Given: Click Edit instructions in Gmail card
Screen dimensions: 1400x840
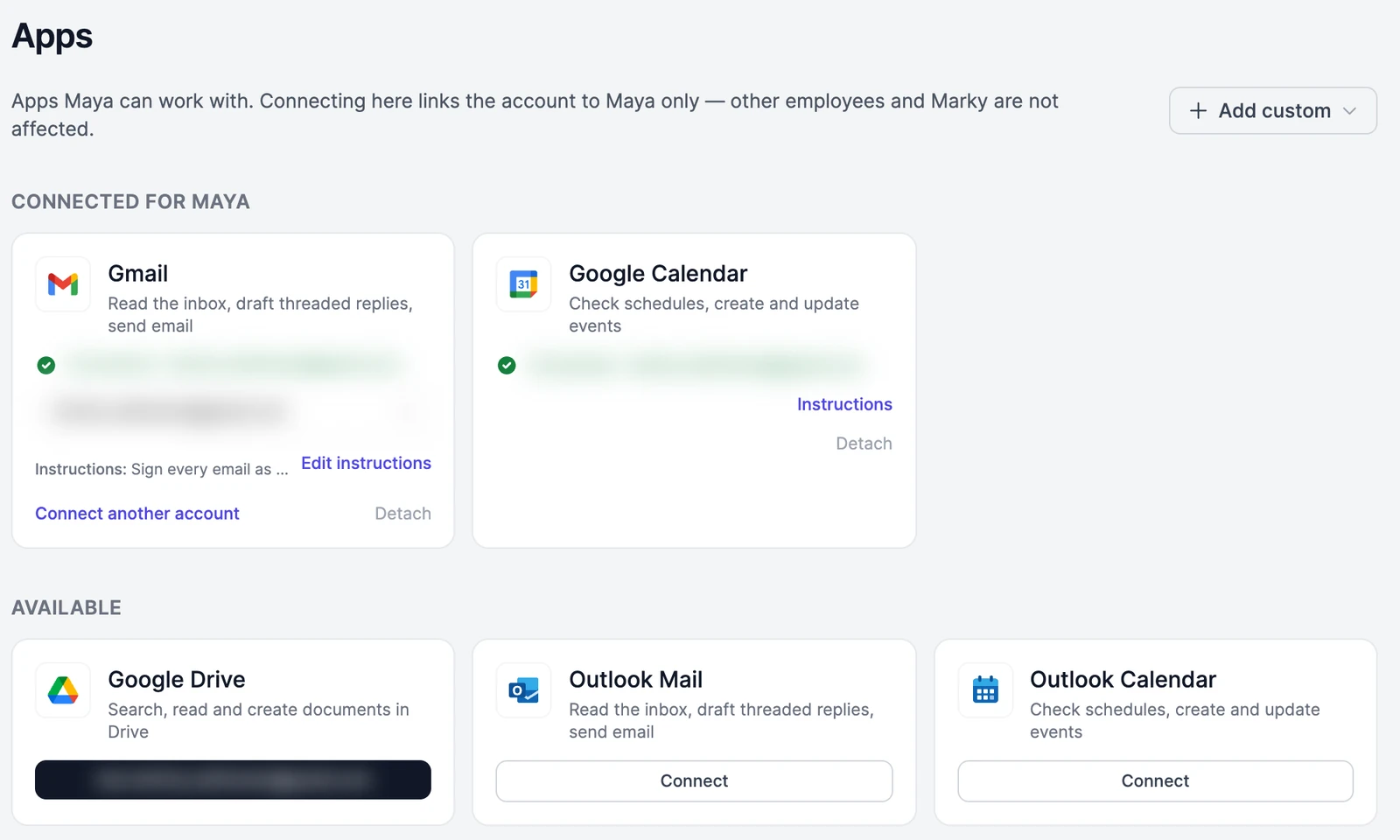Looking at the screenshot, I should [x=366, y=463].
